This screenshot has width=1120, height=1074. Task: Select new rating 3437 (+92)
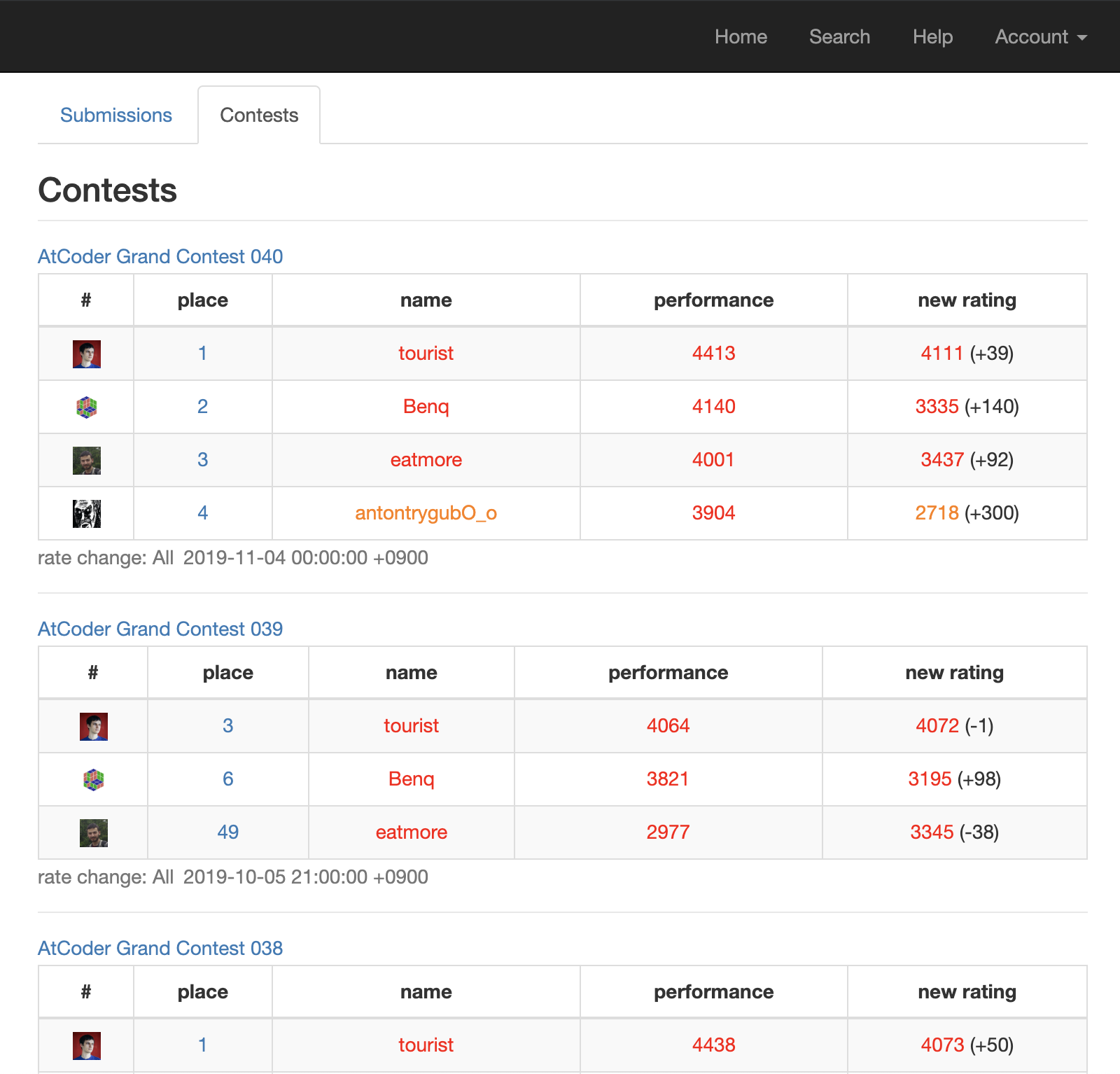point(967,459)
